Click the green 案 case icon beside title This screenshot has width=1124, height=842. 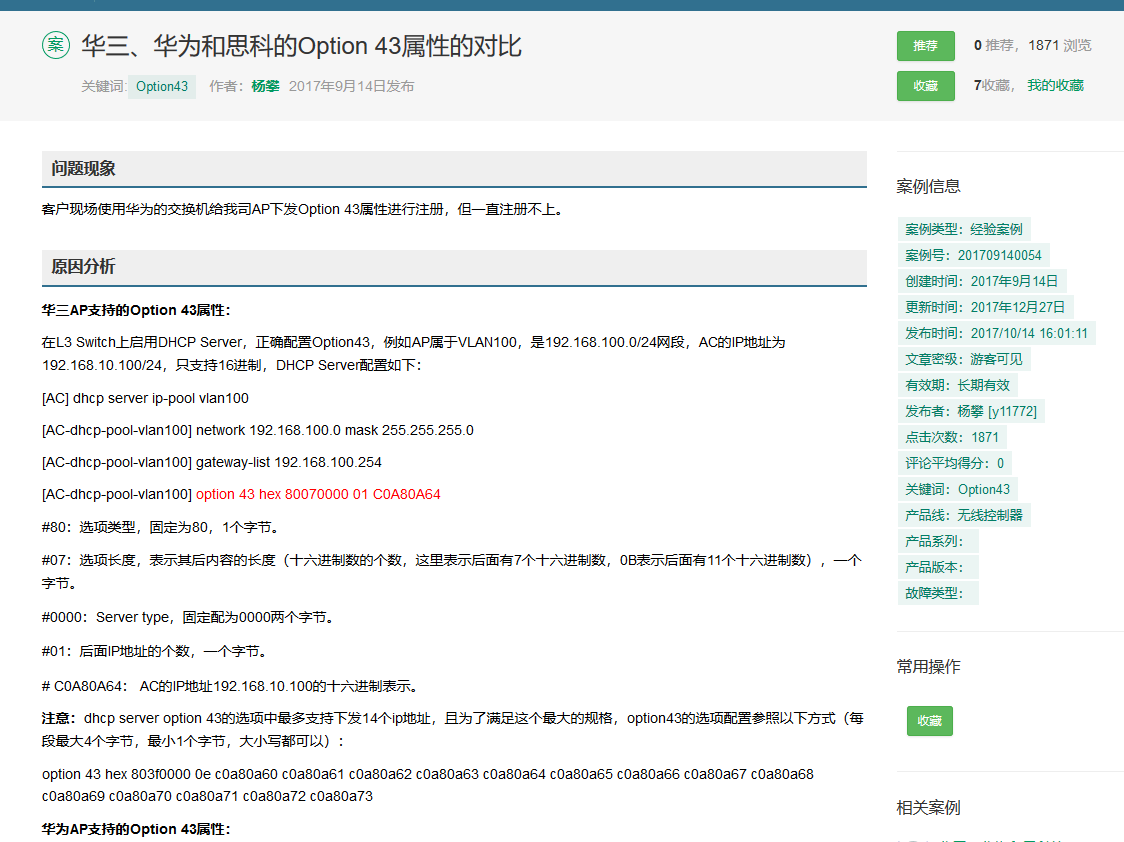pos(56,45)
